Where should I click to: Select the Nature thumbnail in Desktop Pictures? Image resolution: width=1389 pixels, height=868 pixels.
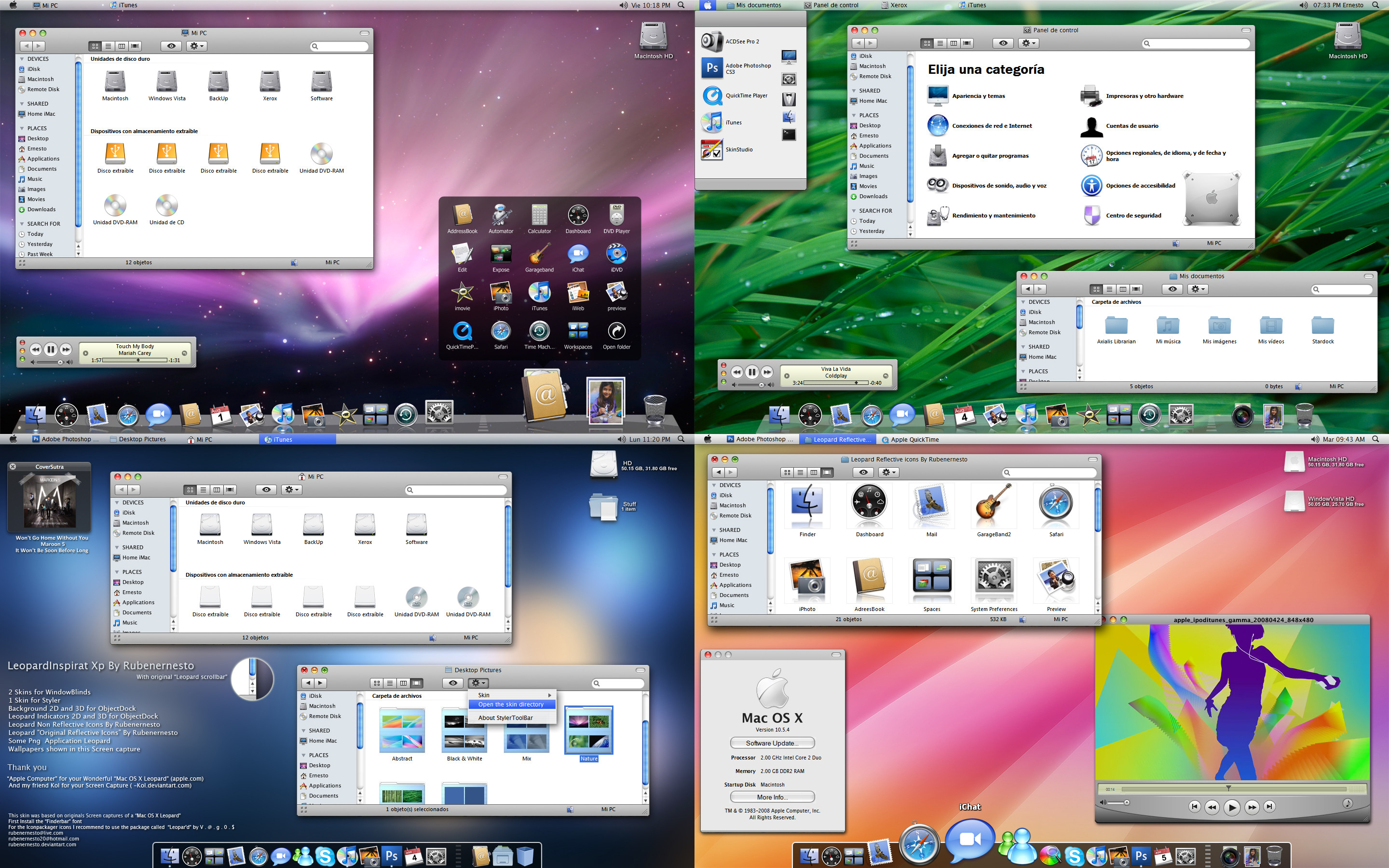click(x=589, y=730)
